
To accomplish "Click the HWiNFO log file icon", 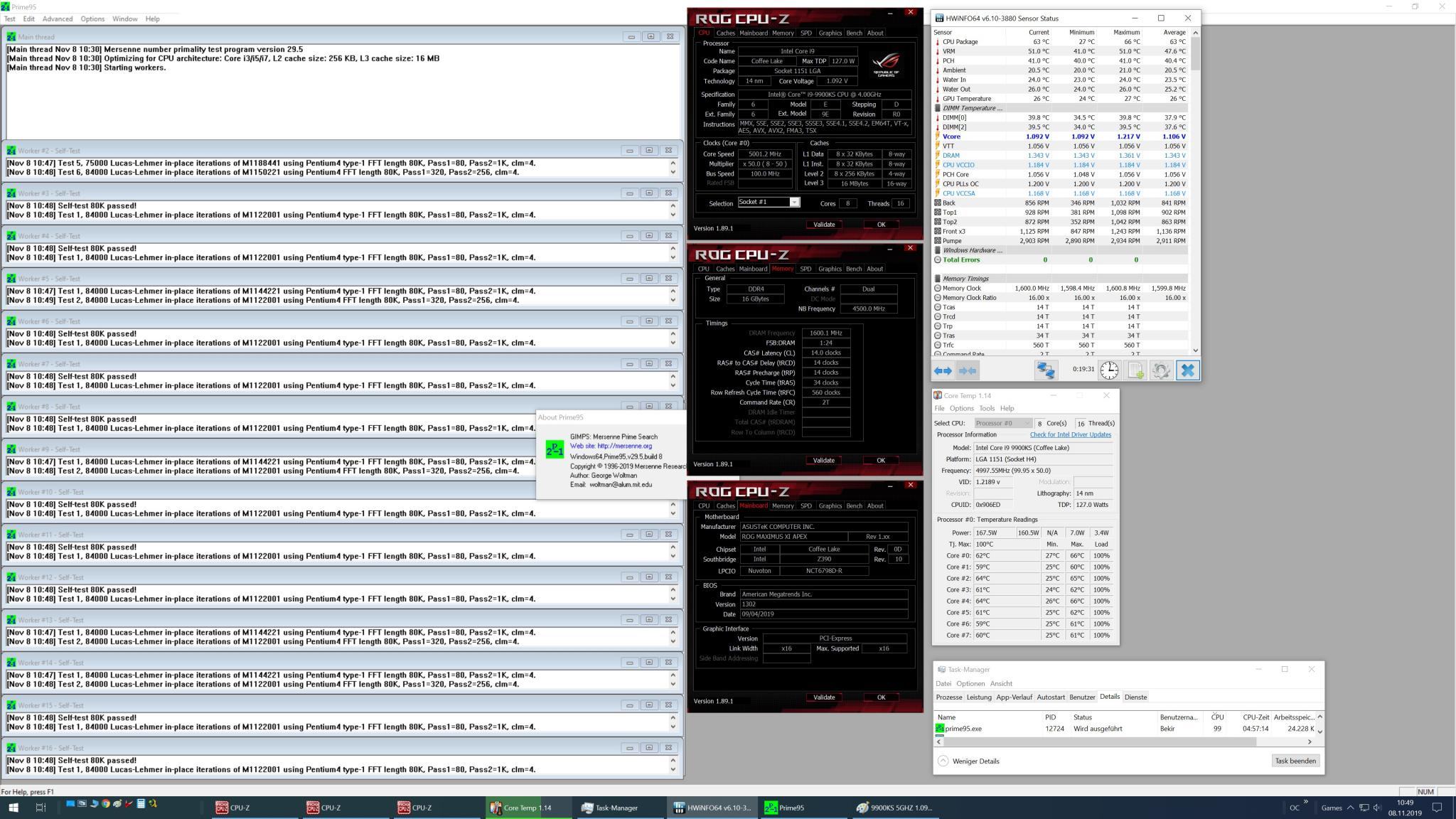I will point(1135,370).
